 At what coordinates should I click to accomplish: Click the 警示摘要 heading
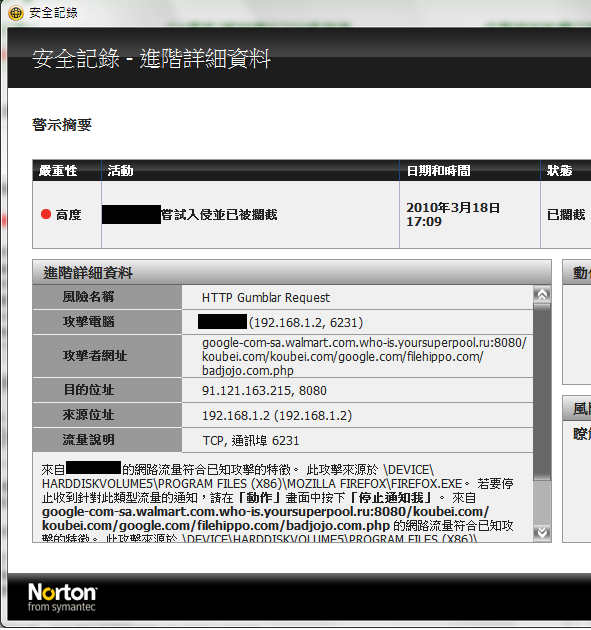(x=62, y=125)
